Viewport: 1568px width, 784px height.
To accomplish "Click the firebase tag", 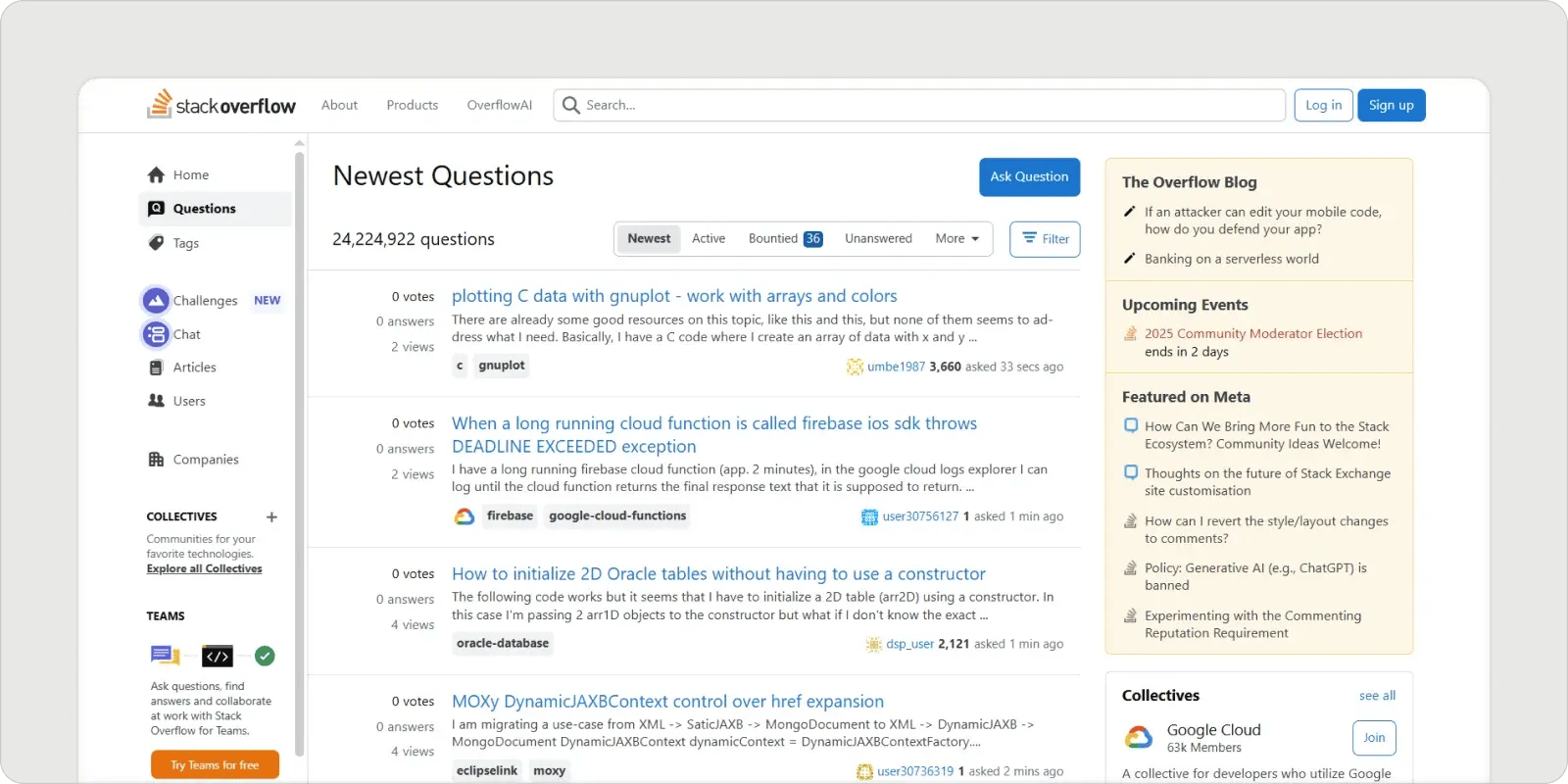I will (510, 515).
